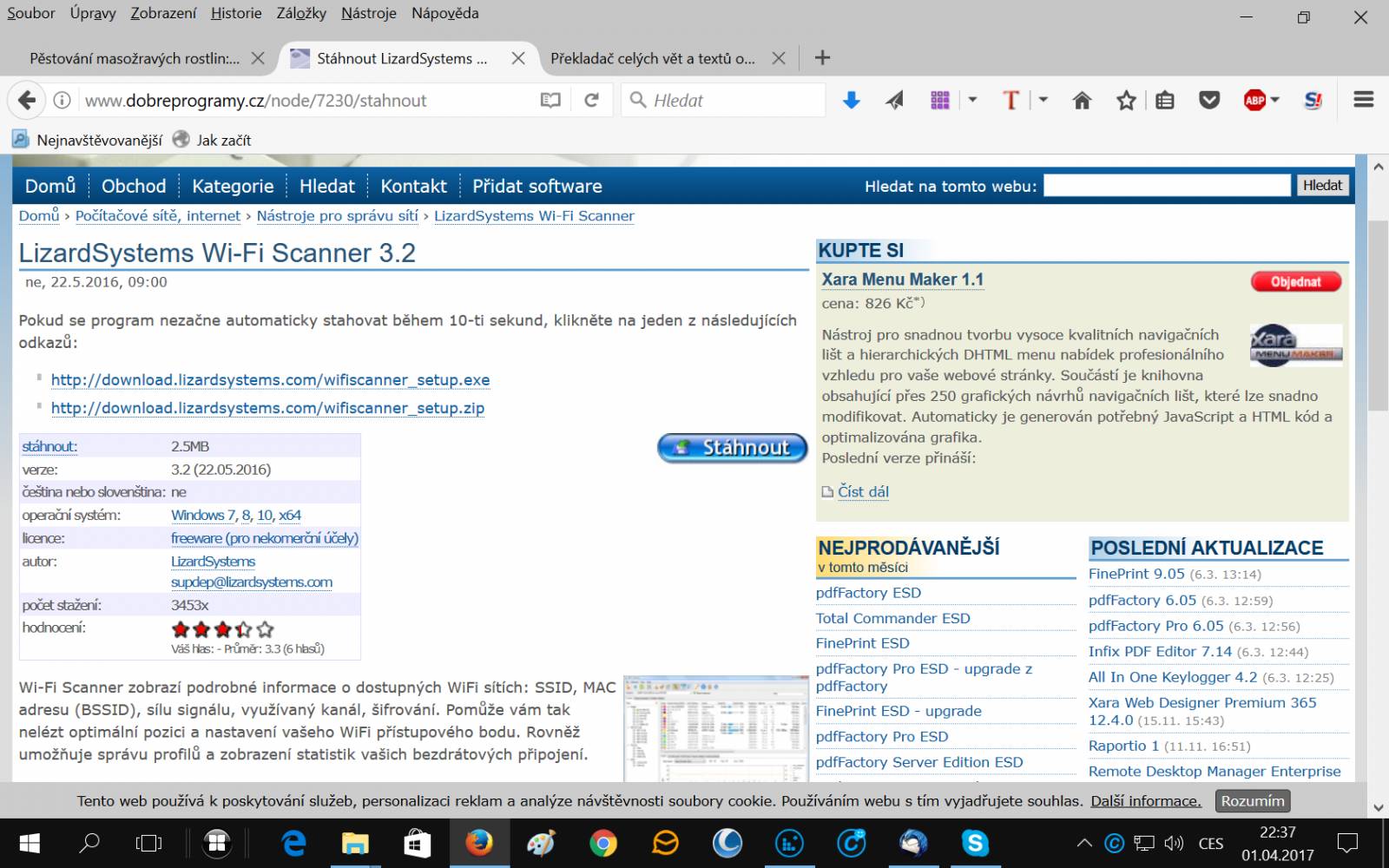Open site information icon in address bar
Screen dimensions: 1389x868
[x=63, y=100]
